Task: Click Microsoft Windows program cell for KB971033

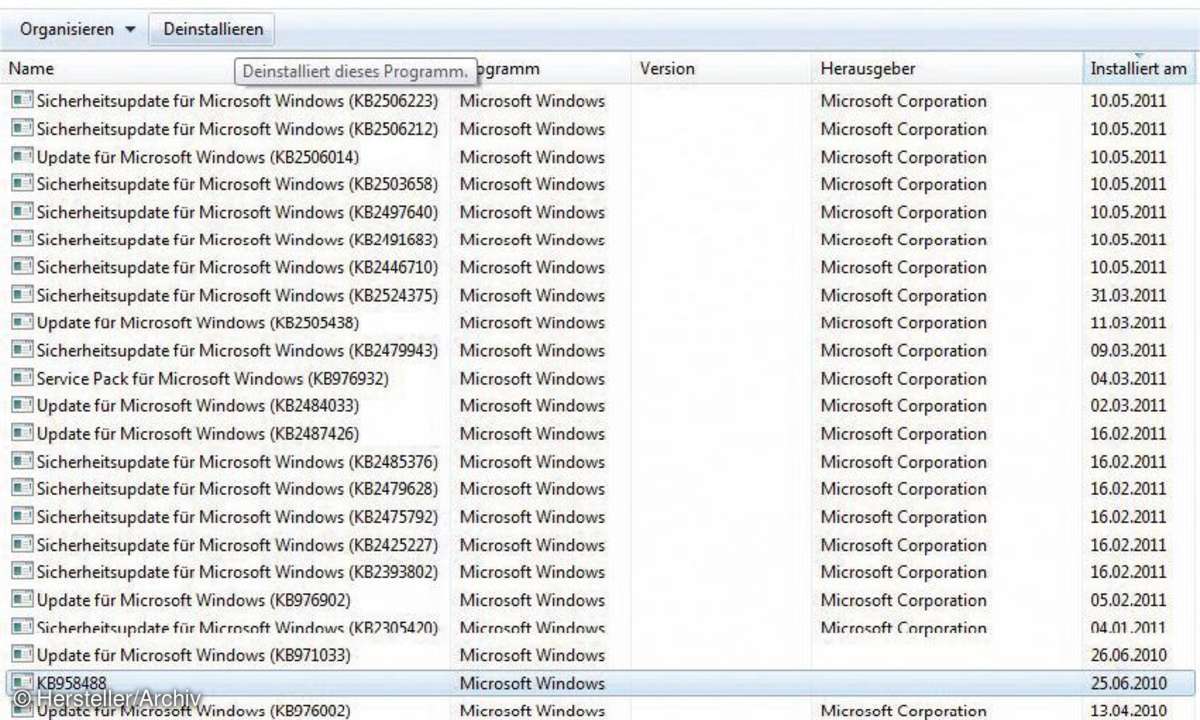Action: [532, 655]
